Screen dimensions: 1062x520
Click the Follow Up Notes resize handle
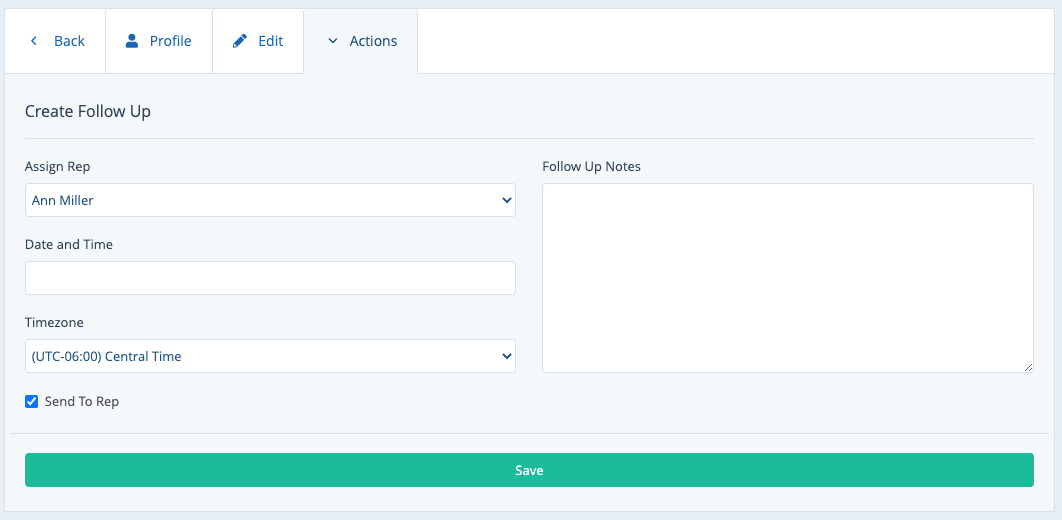(1027, 367)
